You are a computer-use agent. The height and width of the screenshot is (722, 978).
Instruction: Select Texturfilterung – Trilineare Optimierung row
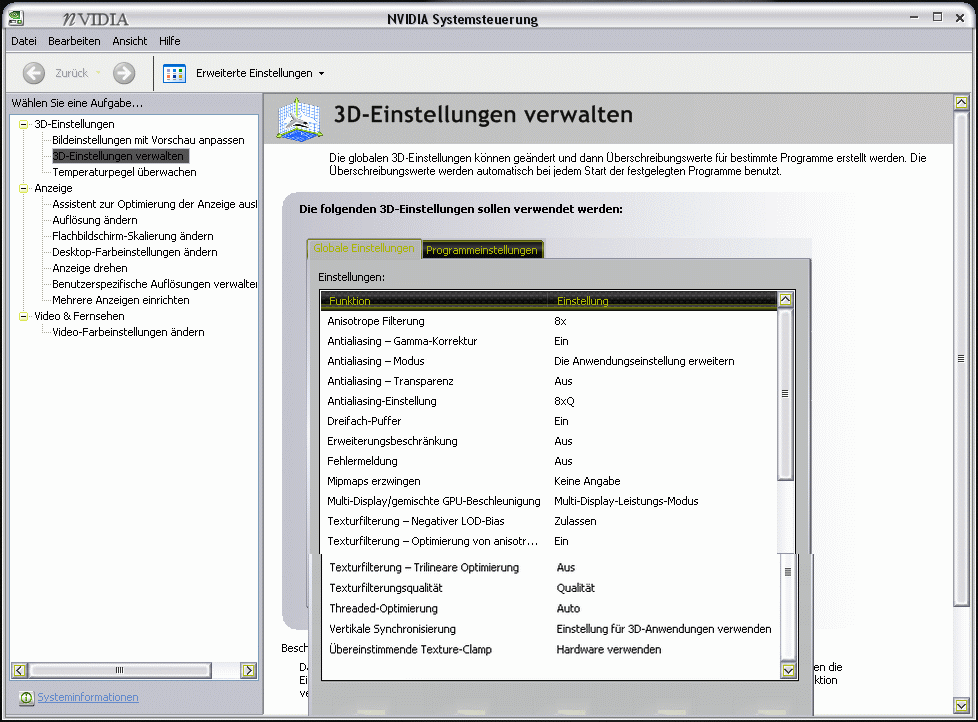[551, 567]
